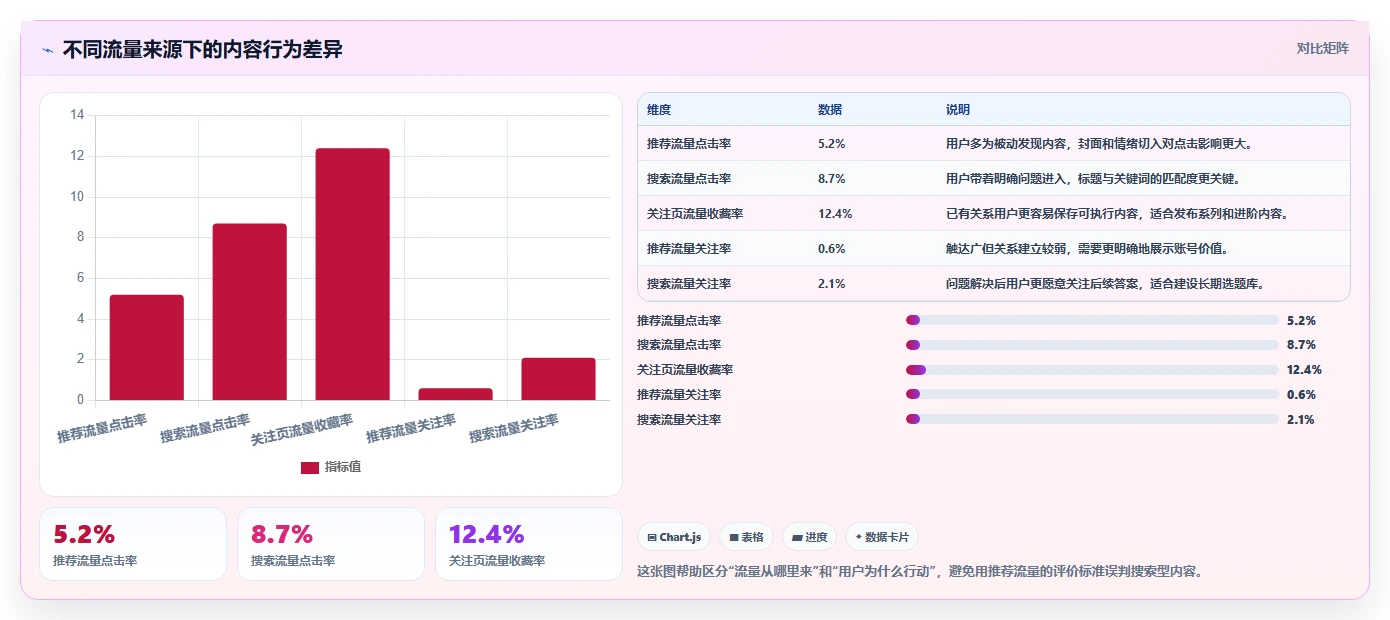Click the lightning icon beside the card title
Viewport: 1390px width, 620px height.
(47, 49)
